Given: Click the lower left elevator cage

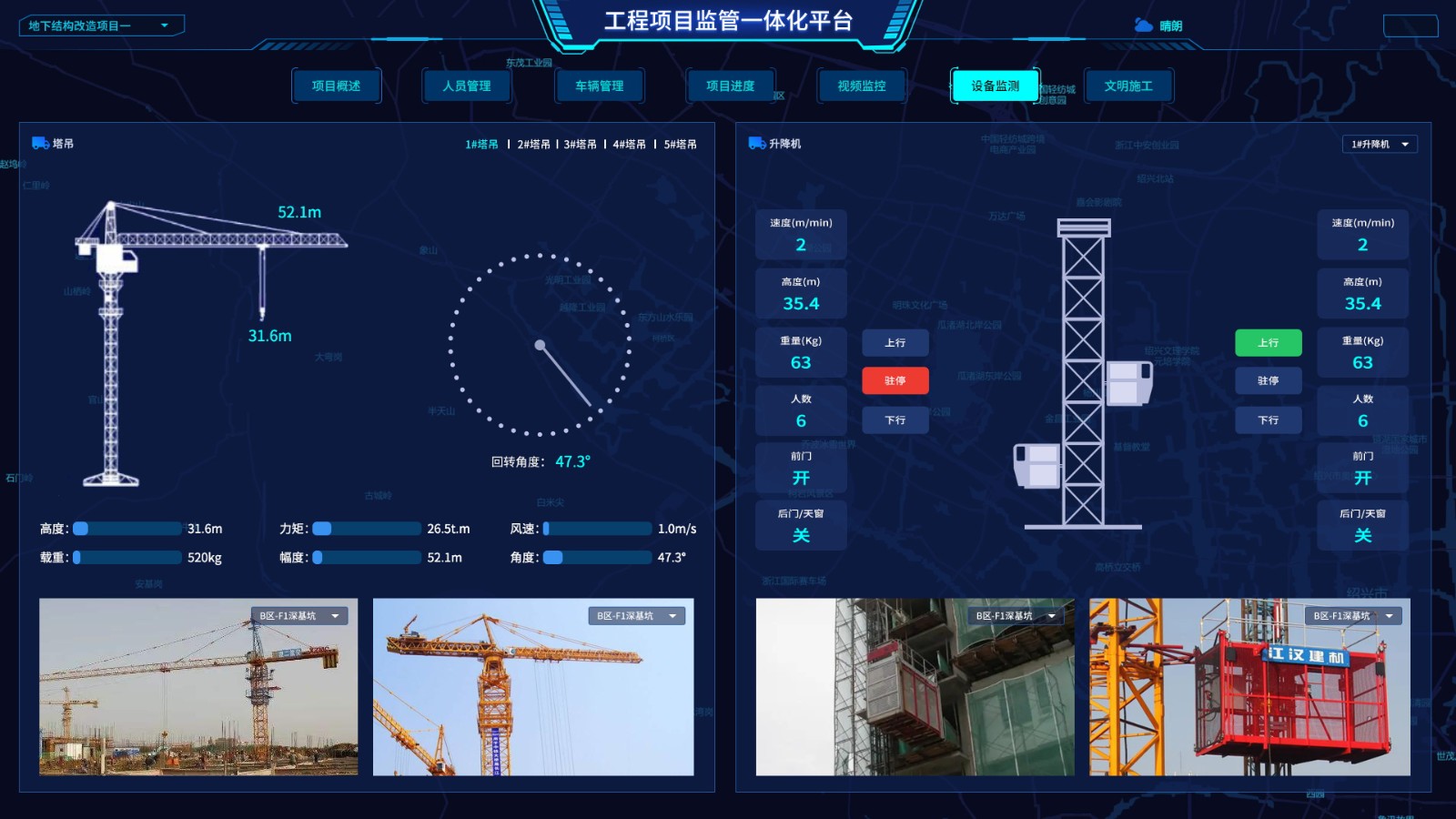Looking at the screenshot, I should 1037,465.
